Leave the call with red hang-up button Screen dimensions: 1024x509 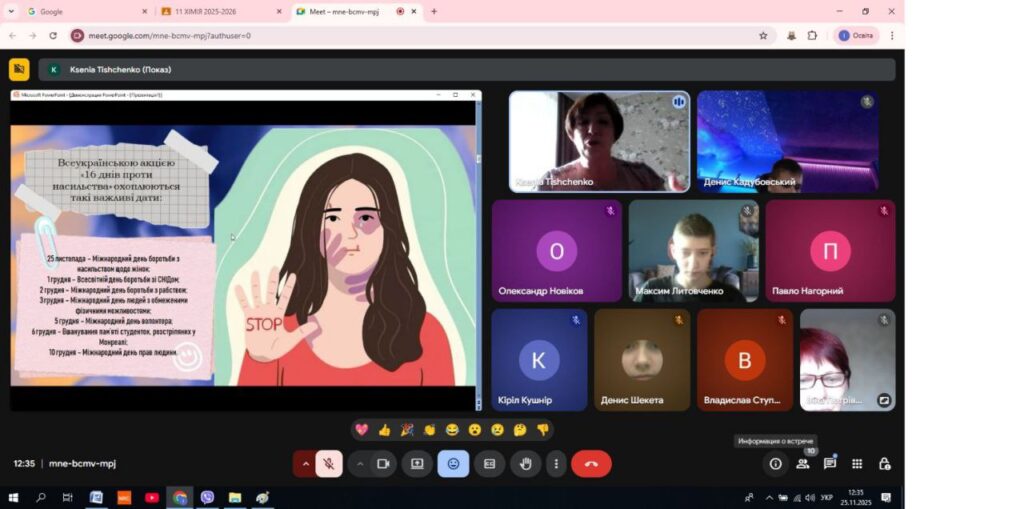(x=591, y=464)
